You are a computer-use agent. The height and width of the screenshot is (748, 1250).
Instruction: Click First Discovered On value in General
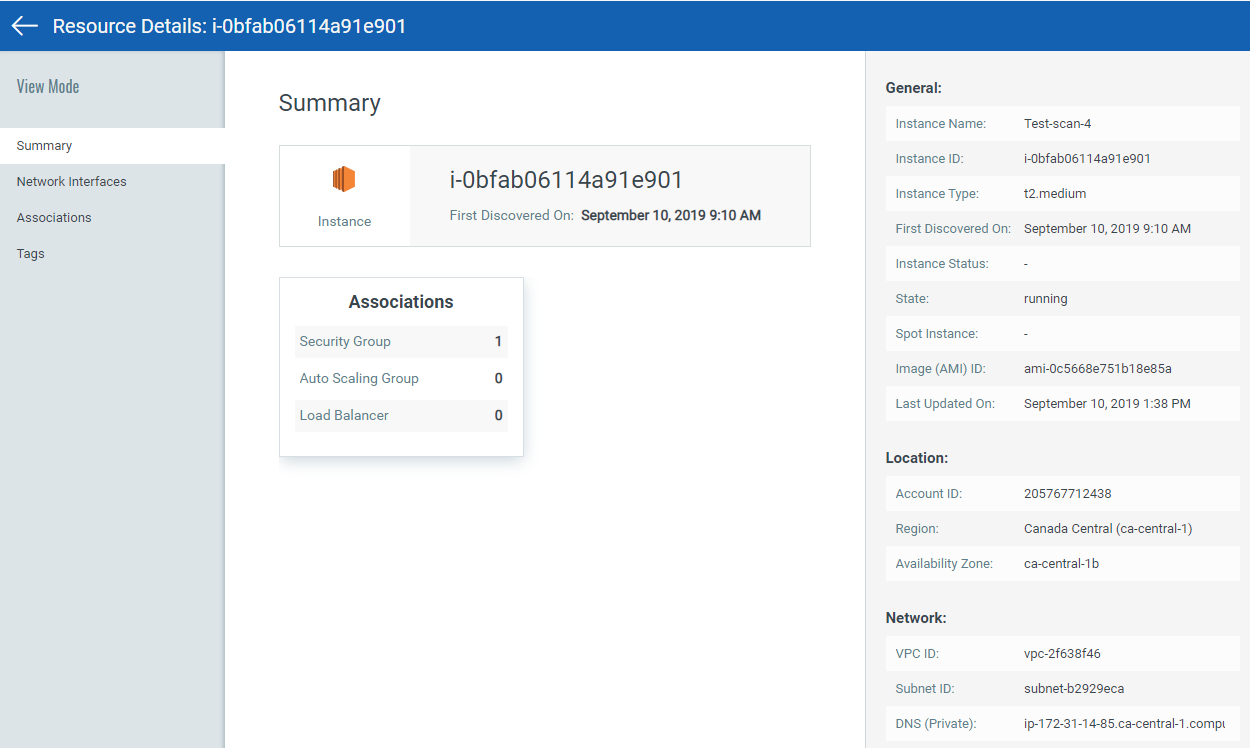(x=1107, y=229)
